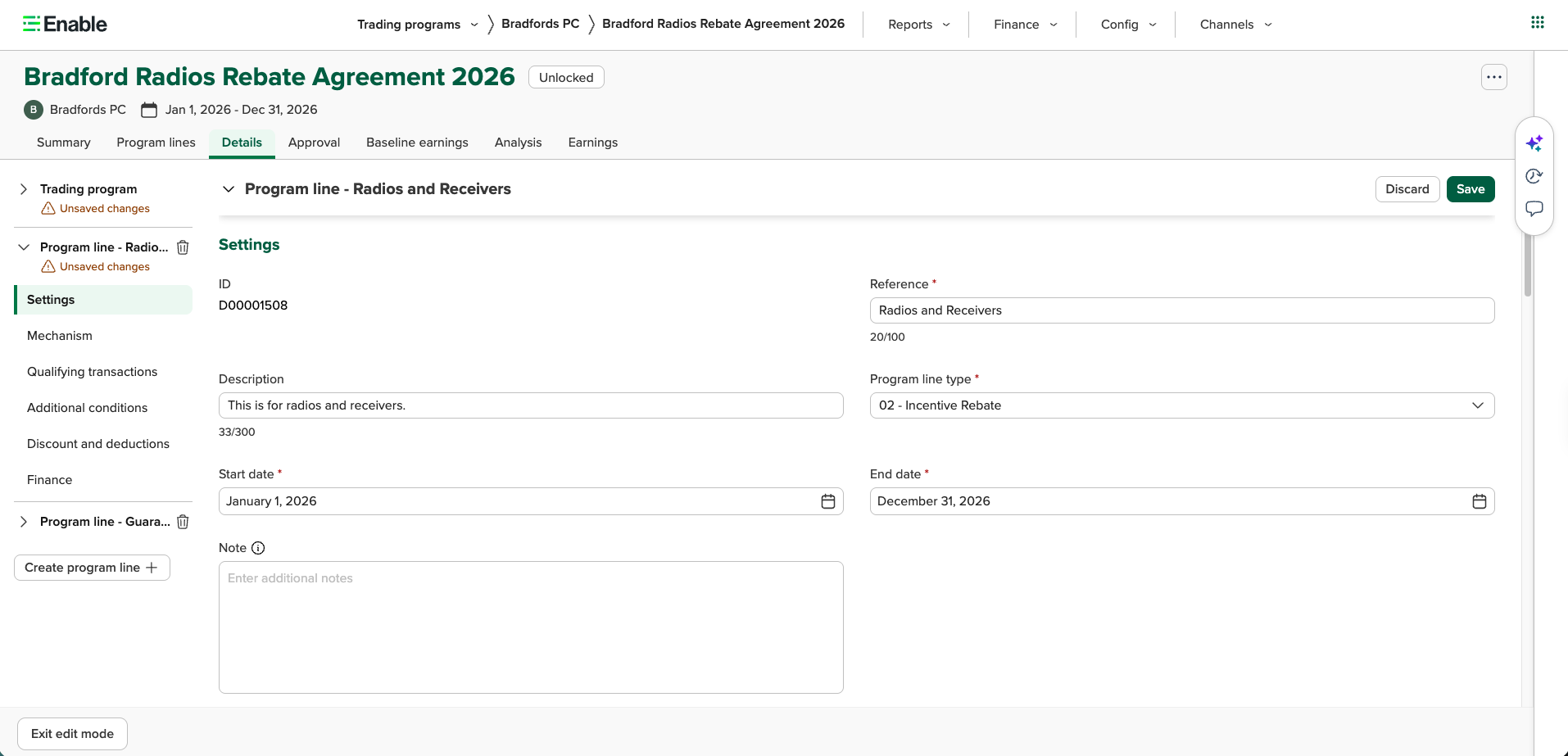This screenshot has height=756, width=1568.
Task: Click Create program line button
Action: pyautogui.click(x=92, y=568)
